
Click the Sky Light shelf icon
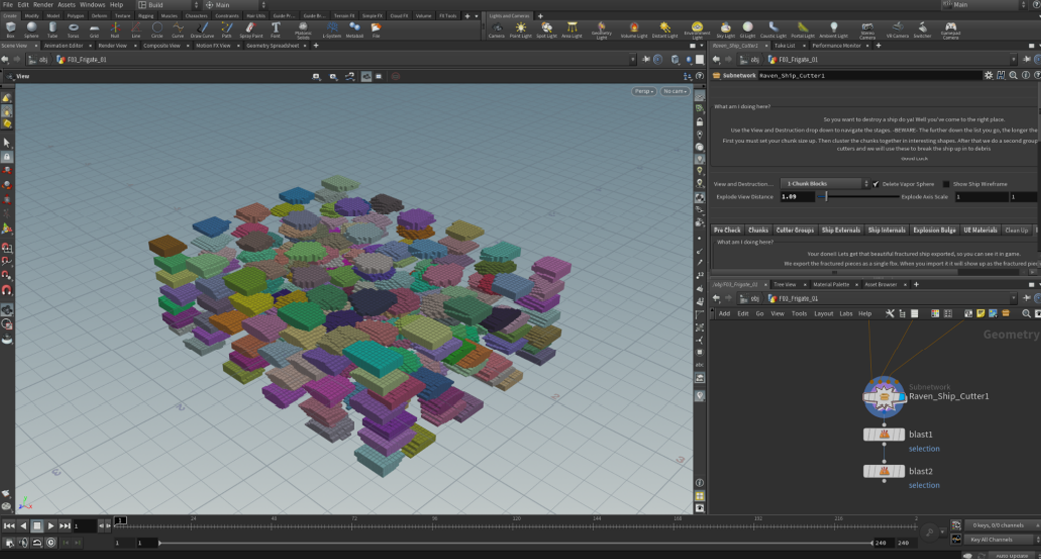(x=727, y=29)
